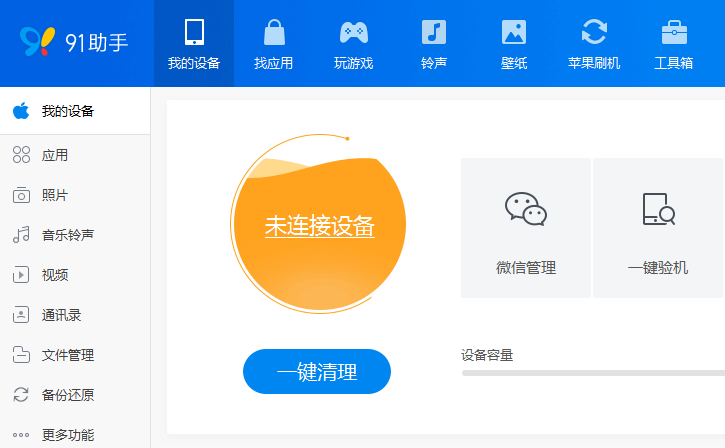Image resolution: width=725 pixels, height=448 pixels.
Task: Click the 设备容量 label
Action: 487,355
